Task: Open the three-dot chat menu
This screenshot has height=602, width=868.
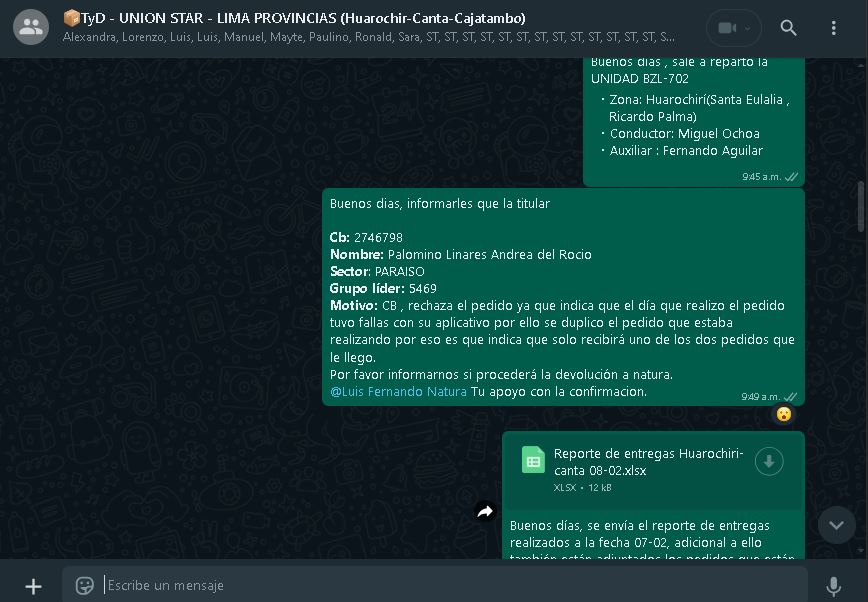Action: [833, 28]
